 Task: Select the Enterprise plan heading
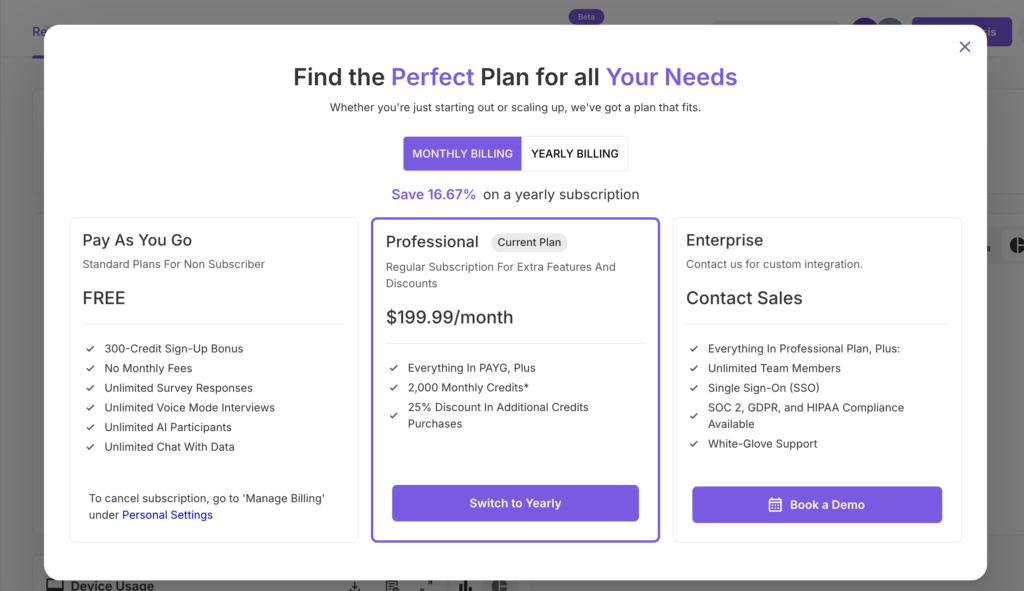(724, 240)
